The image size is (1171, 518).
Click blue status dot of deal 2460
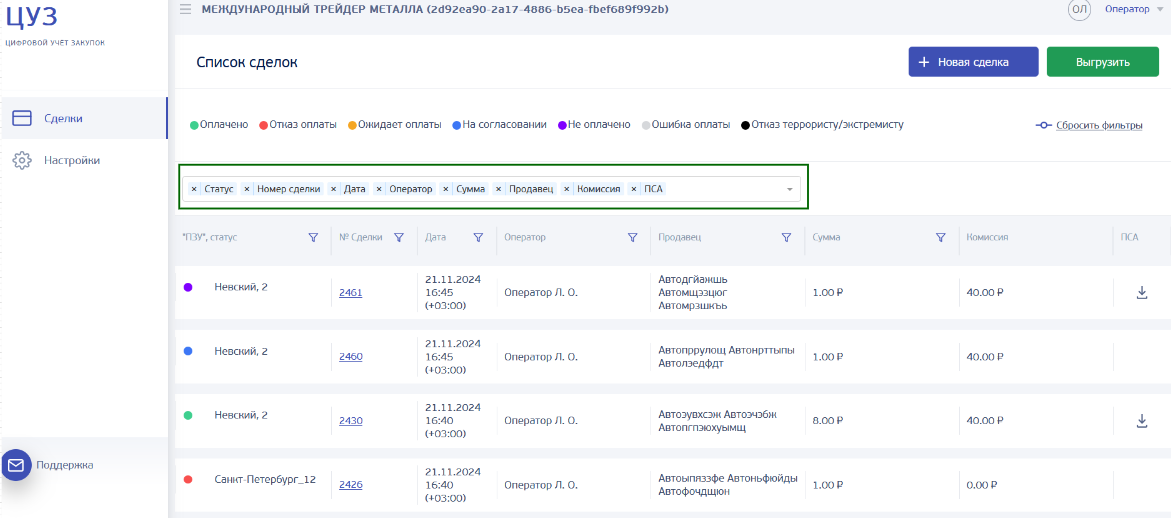click(188, 351)
